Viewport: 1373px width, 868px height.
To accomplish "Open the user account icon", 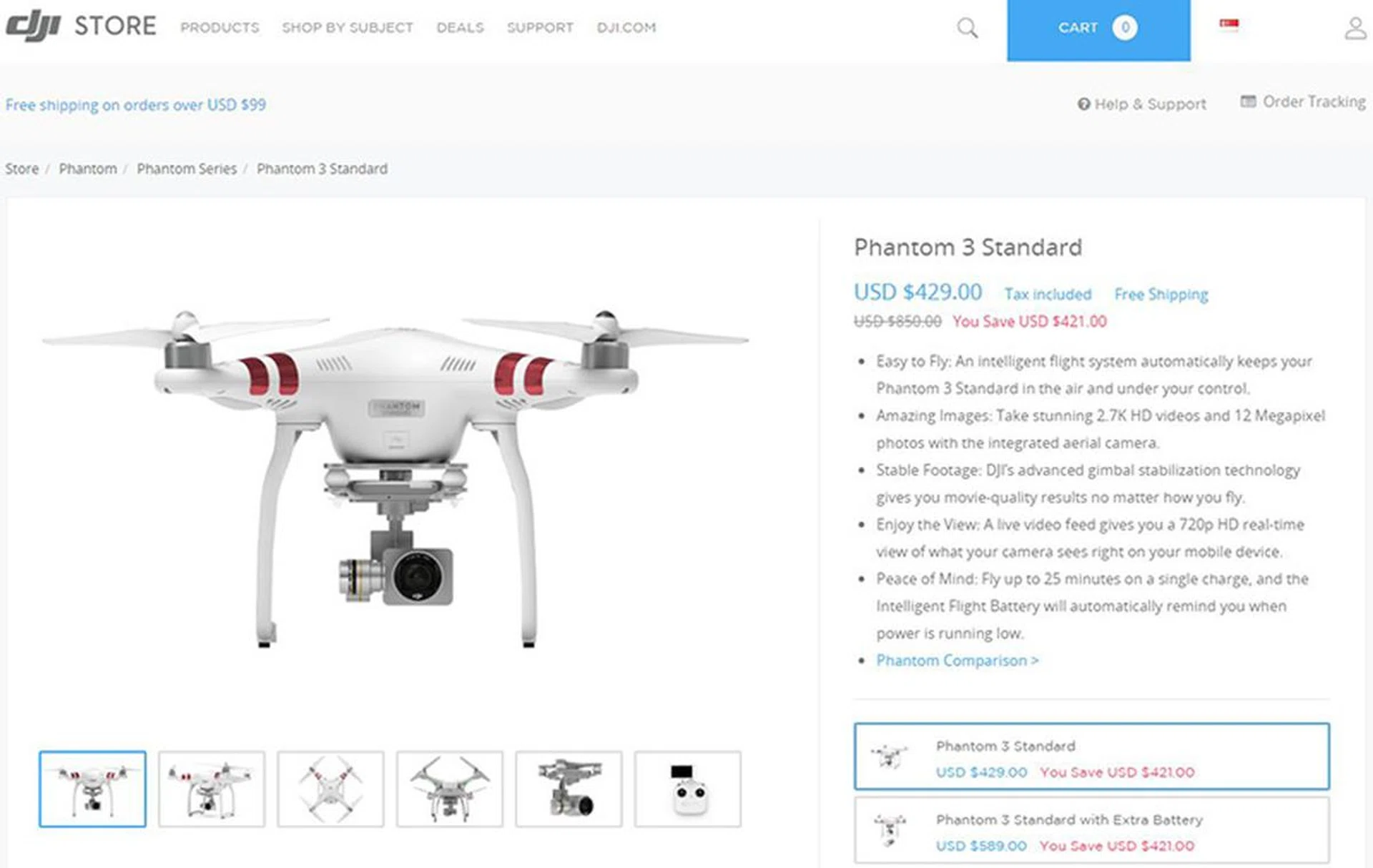I will [x=1355, y=28].
